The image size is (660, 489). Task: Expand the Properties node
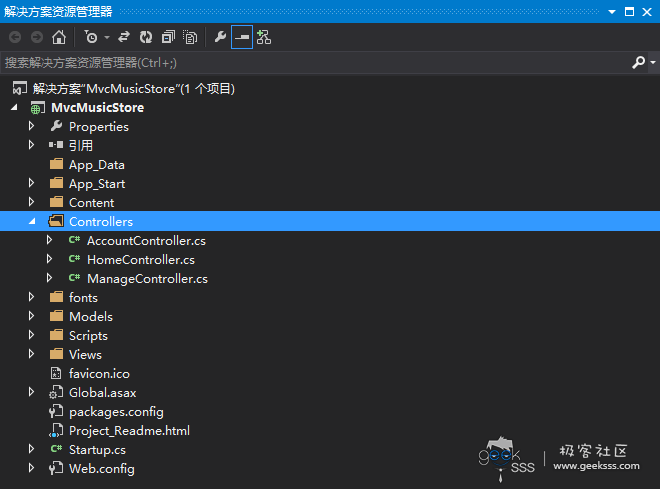tap(31, 126)
